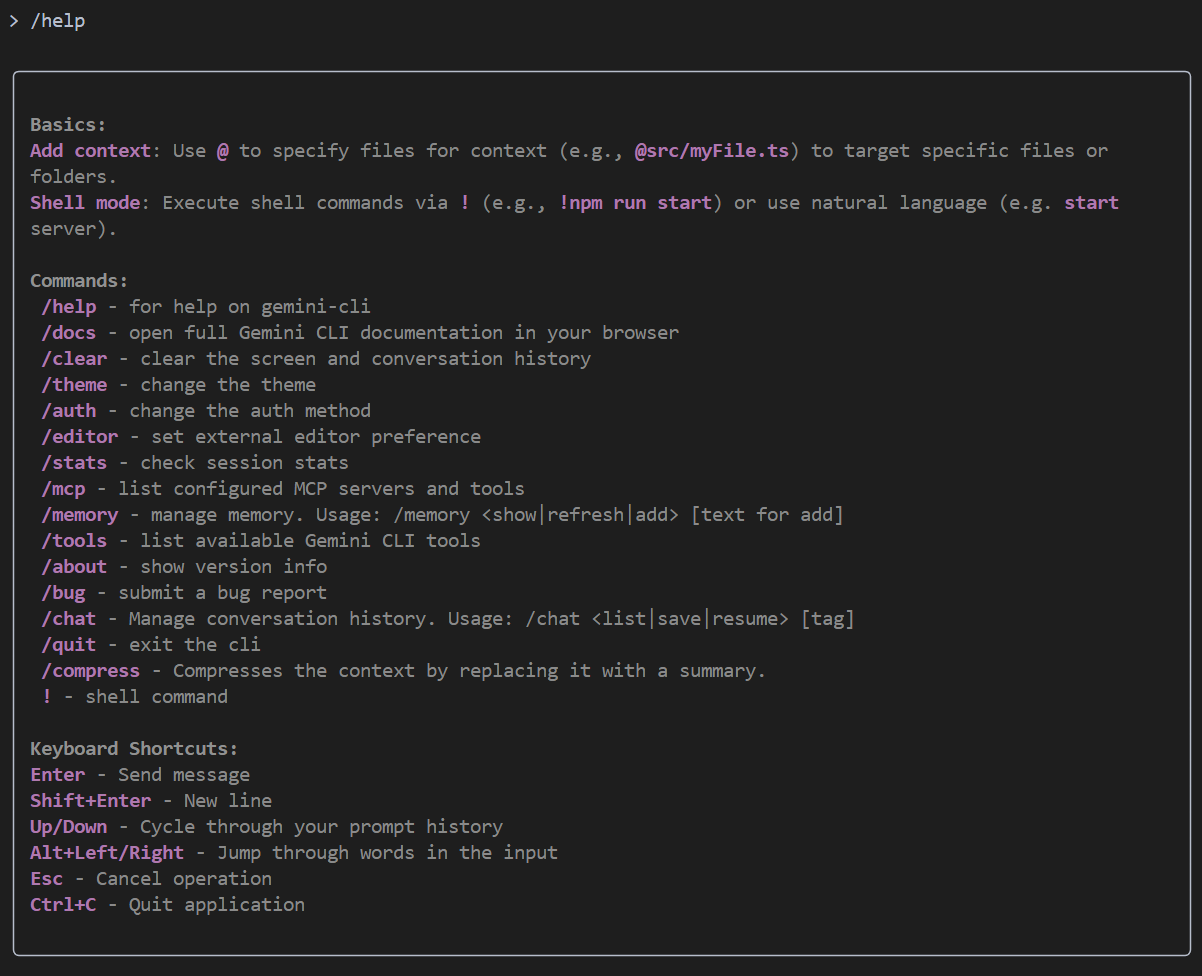Click the /mcp command entry

pyautogui.click(x=63, y=489)
